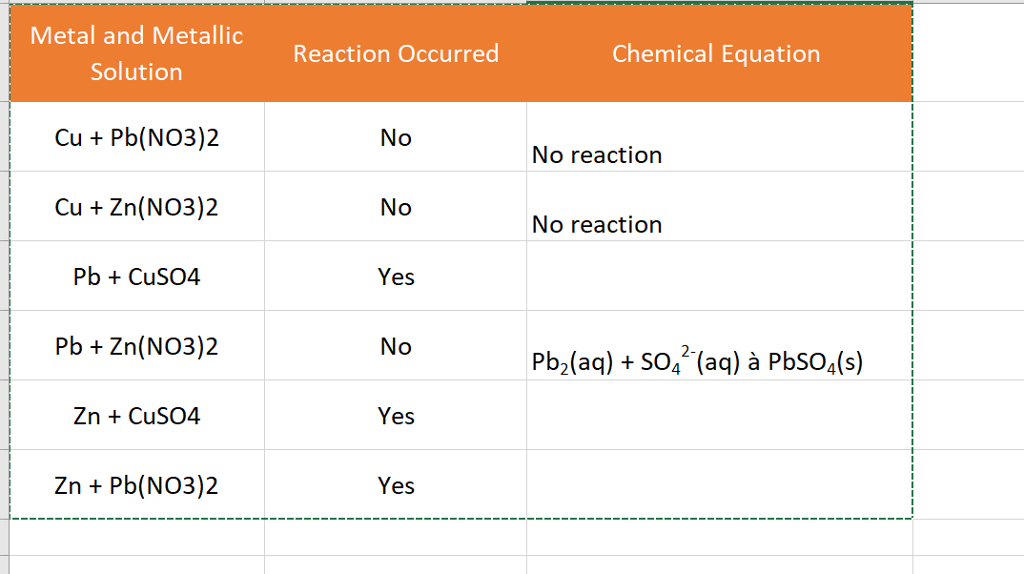The image size is (1024, 574).
Task: Select the Pb + CuSO4 cell
Action: tap(137, 276)
